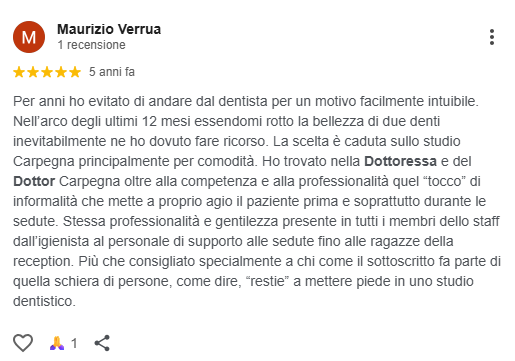Click the fourth rating star
Screen dimensions: 515x361
pos(61,72)
